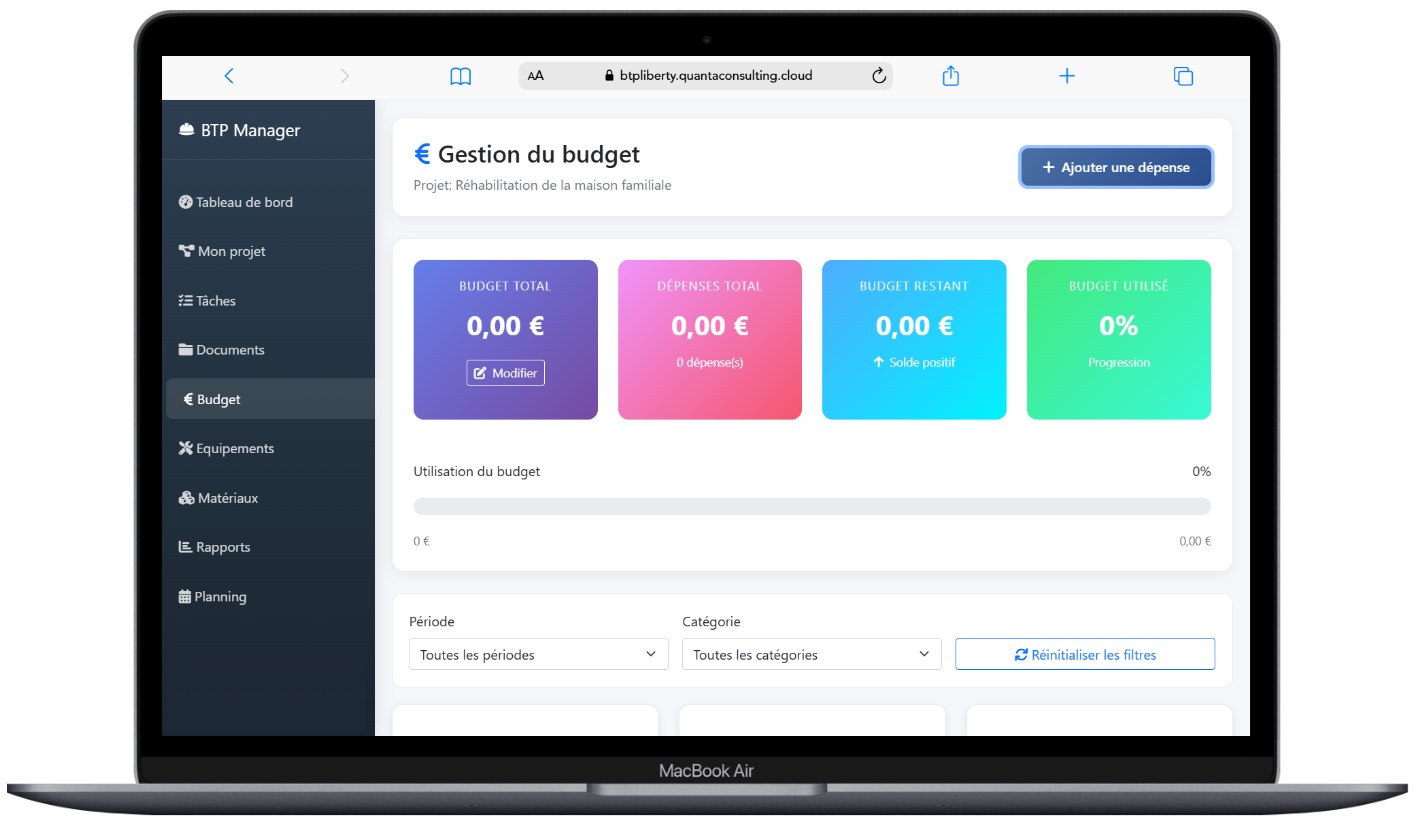The width and height of the screenshot is (1416, 826).
Task: Click the Utilisation du budget progress bar
Action: [811, 507]
